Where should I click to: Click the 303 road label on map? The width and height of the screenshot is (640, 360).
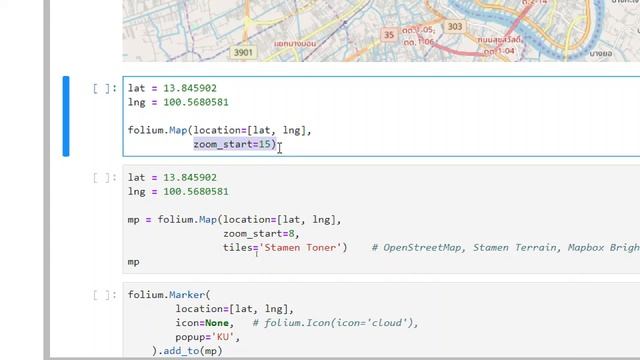pyautogui.click(x=455, y=27)
